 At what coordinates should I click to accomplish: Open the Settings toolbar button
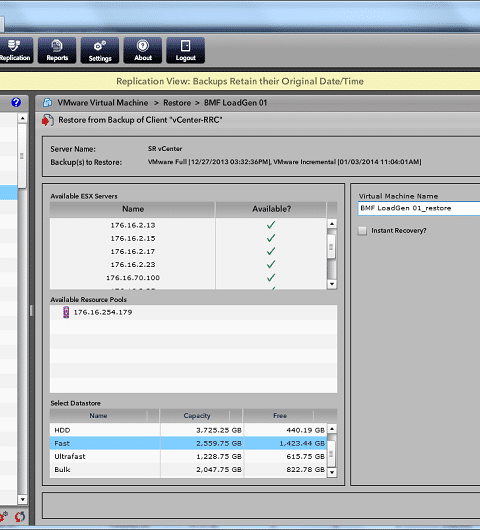(100, 50)
